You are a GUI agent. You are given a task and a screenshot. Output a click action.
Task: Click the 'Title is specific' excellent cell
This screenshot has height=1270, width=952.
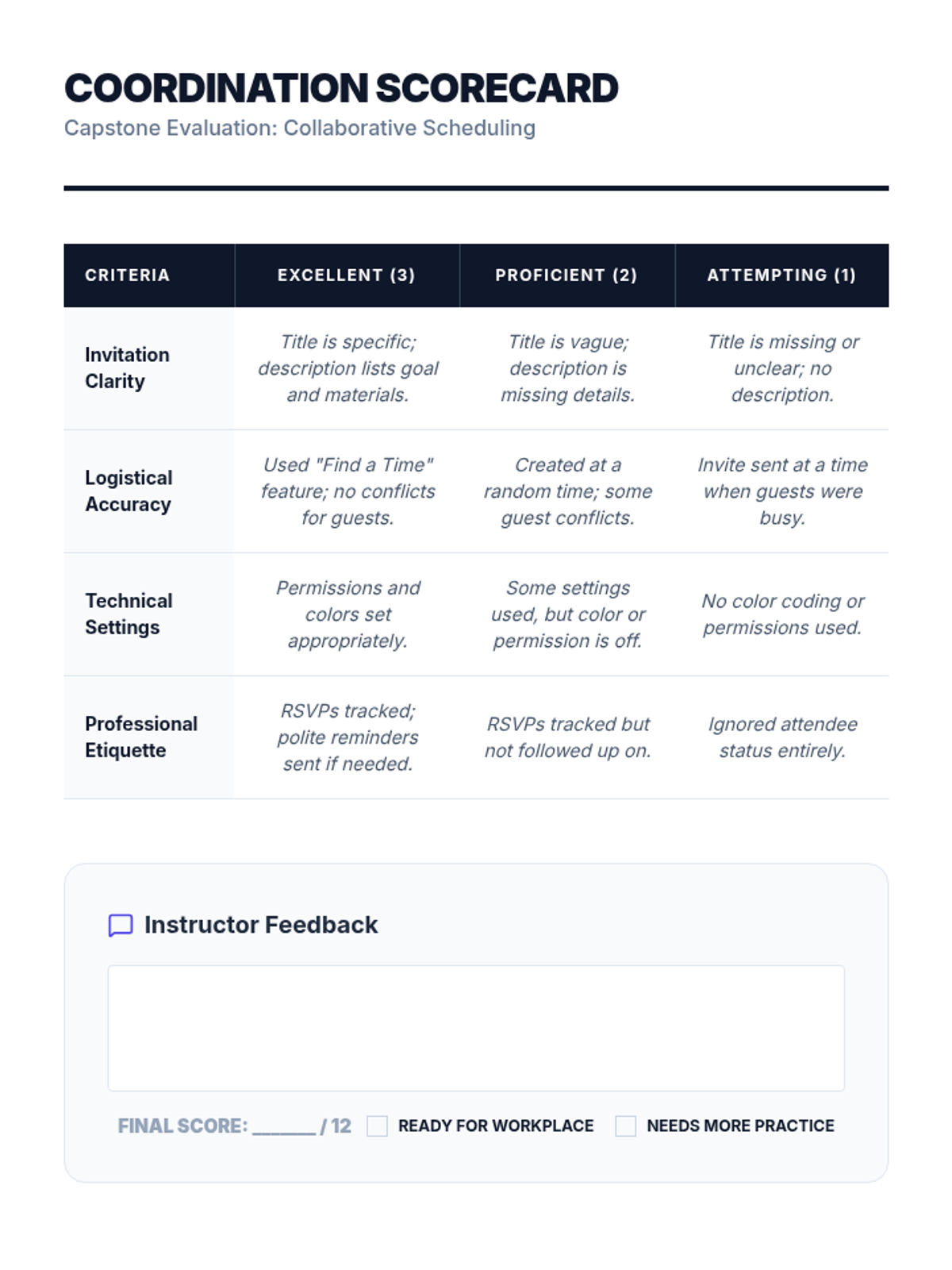coord(347,368)
